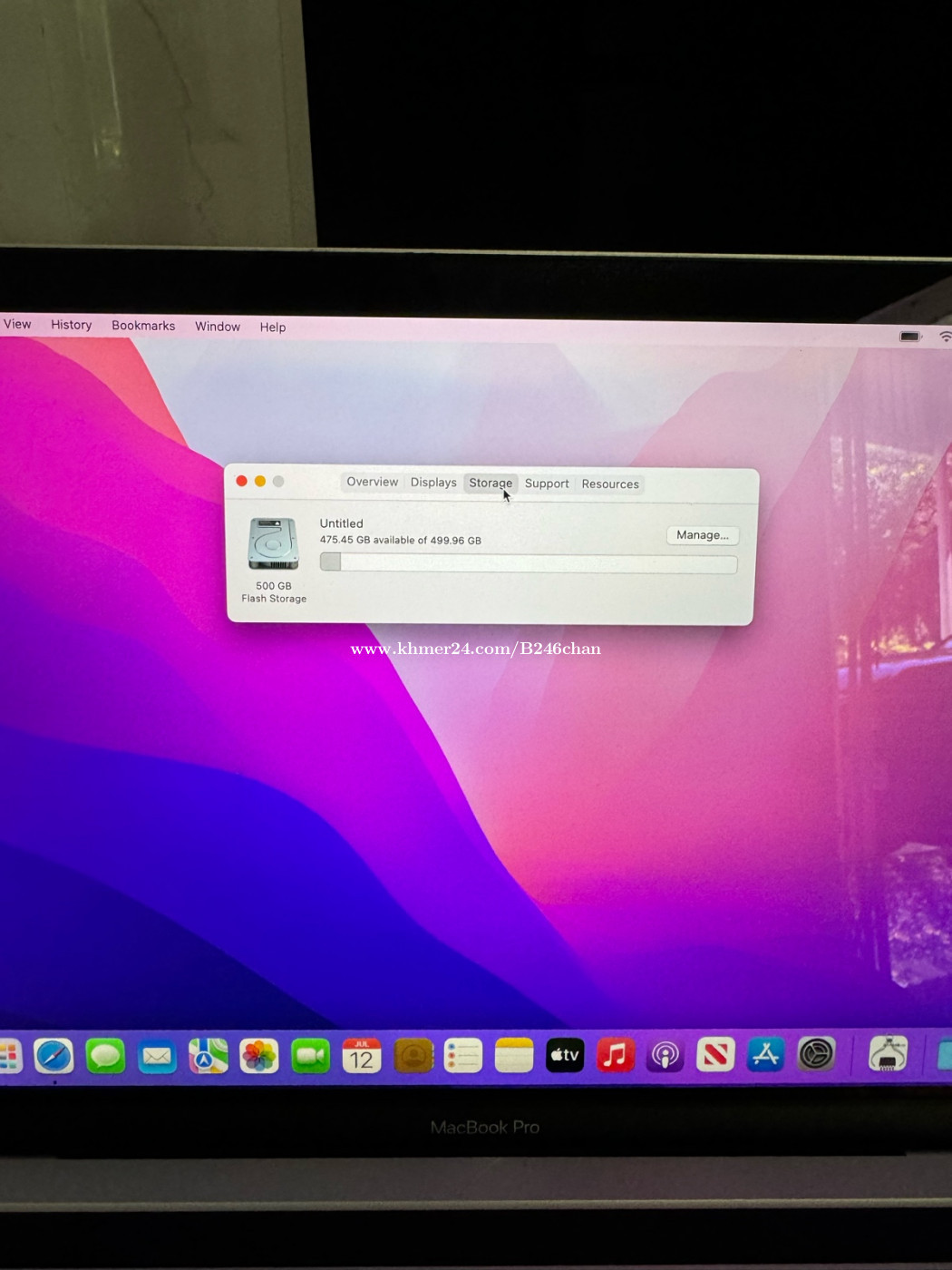The width and height of the screenshot is (952, 1270).
Task: Click the 500 GB Flash Storage drive icon
Action: point(273,543)
